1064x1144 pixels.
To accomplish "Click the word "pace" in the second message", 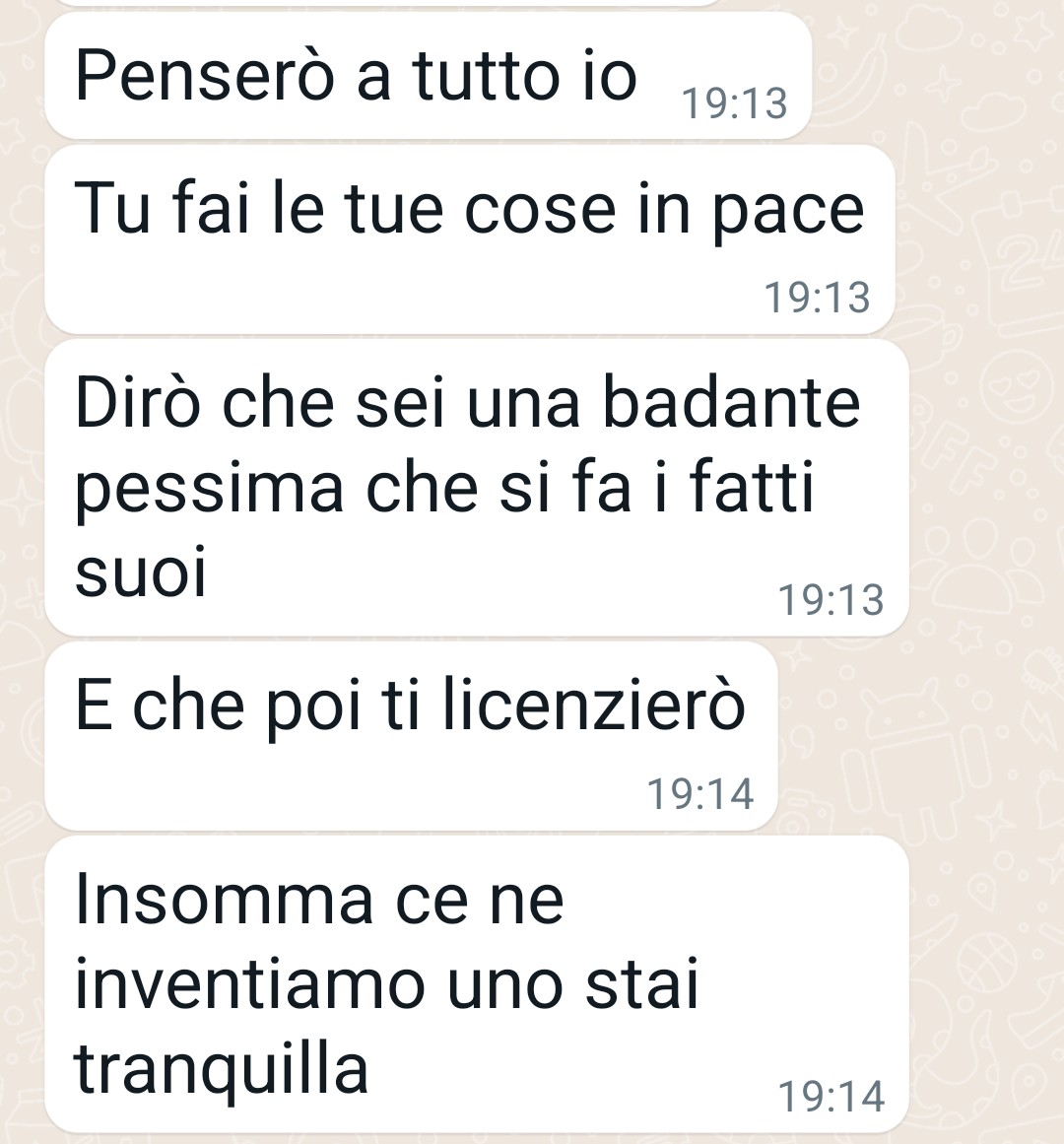I will pyautogui.click(x=787, y=212).
